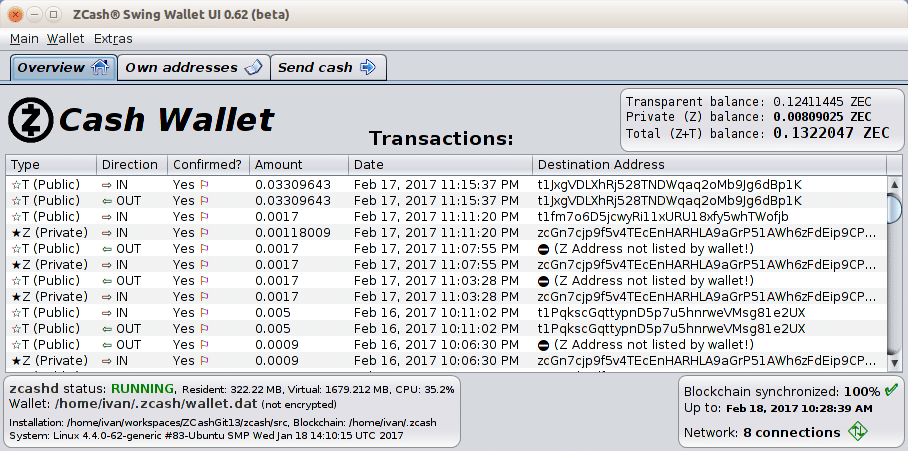This screenshot has height=451, width=908.
Task: Click Up to: Feb 18, 2017 10:28:39 AM
Action: 778,408
